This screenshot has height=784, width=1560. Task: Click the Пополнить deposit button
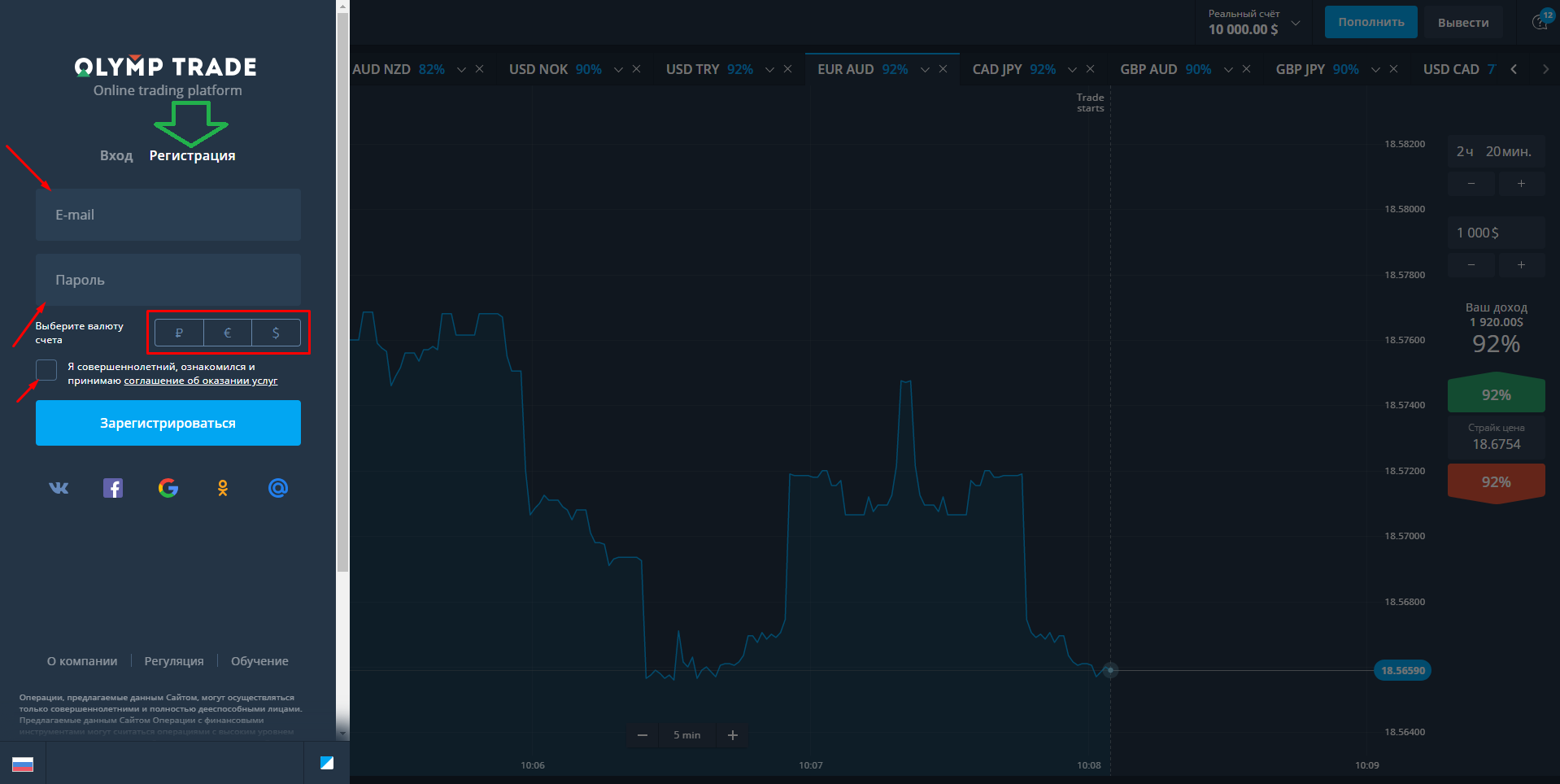click(1371, 22)
